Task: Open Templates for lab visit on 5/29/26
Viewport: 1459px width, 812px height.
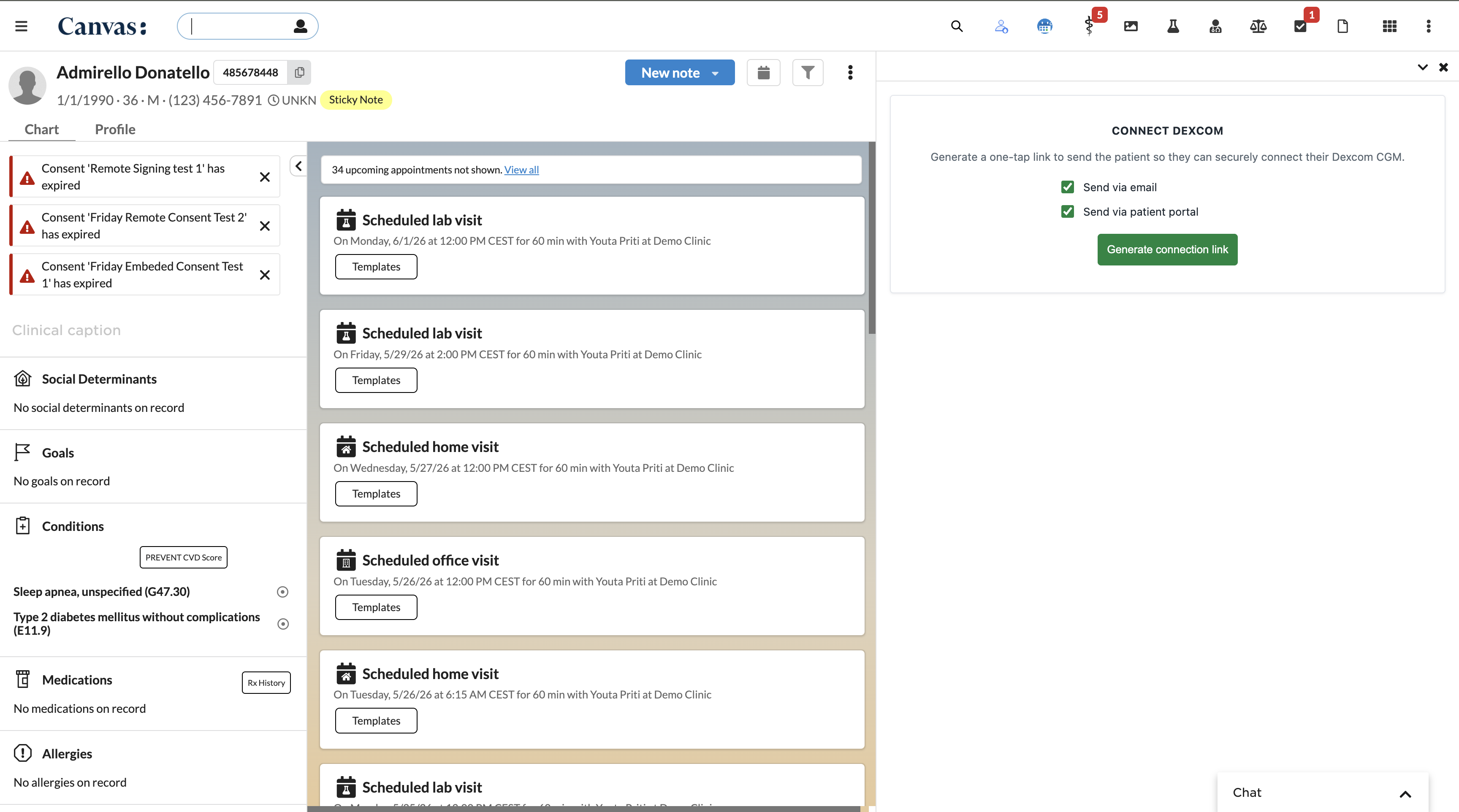Action: (376, 380)
